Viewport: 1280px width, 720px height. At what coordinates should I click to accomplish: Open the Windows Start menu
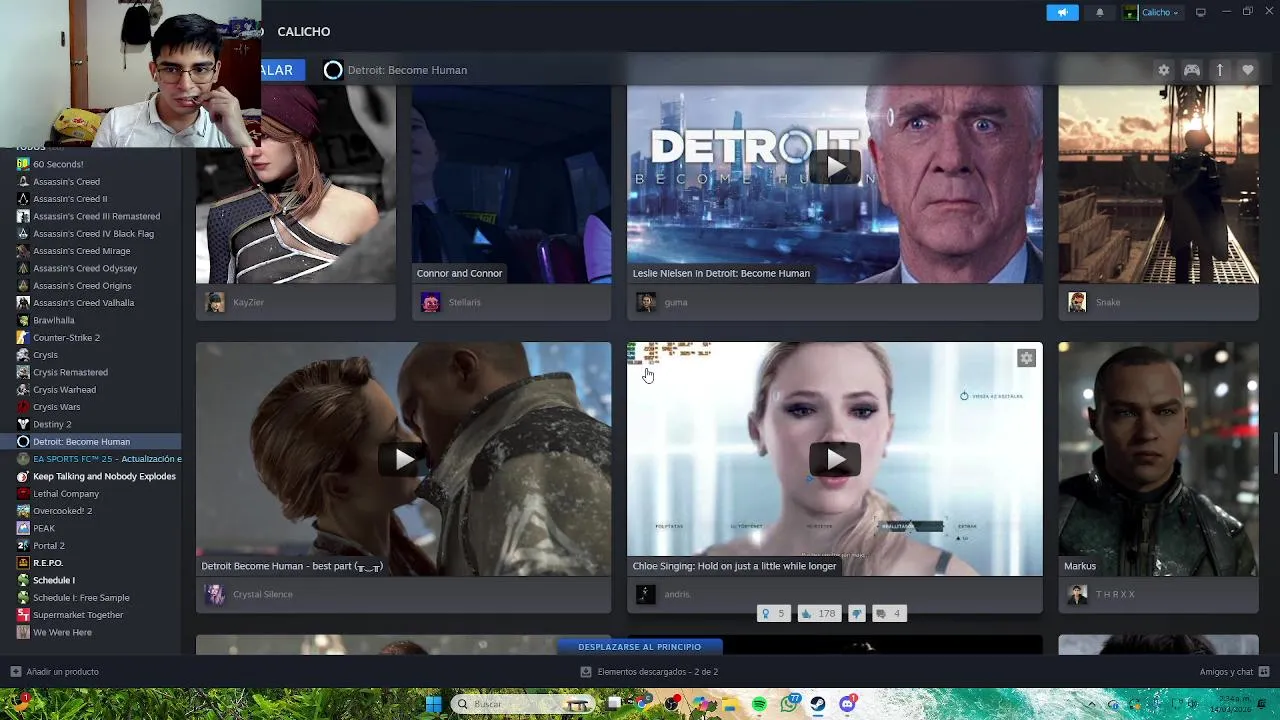(x=434, y=704)
